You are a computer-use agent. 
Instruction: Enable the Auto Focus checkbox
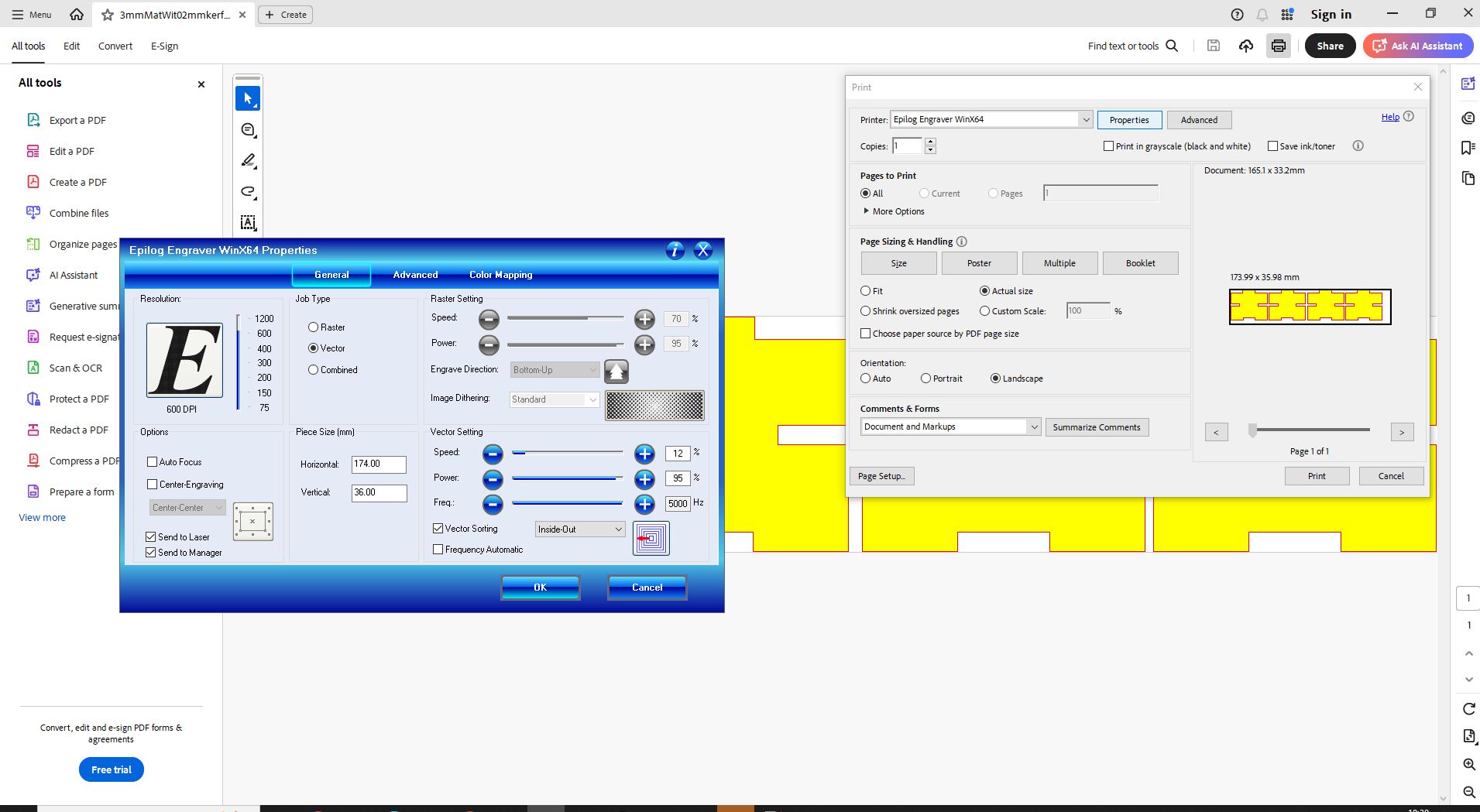click(153, 462)
